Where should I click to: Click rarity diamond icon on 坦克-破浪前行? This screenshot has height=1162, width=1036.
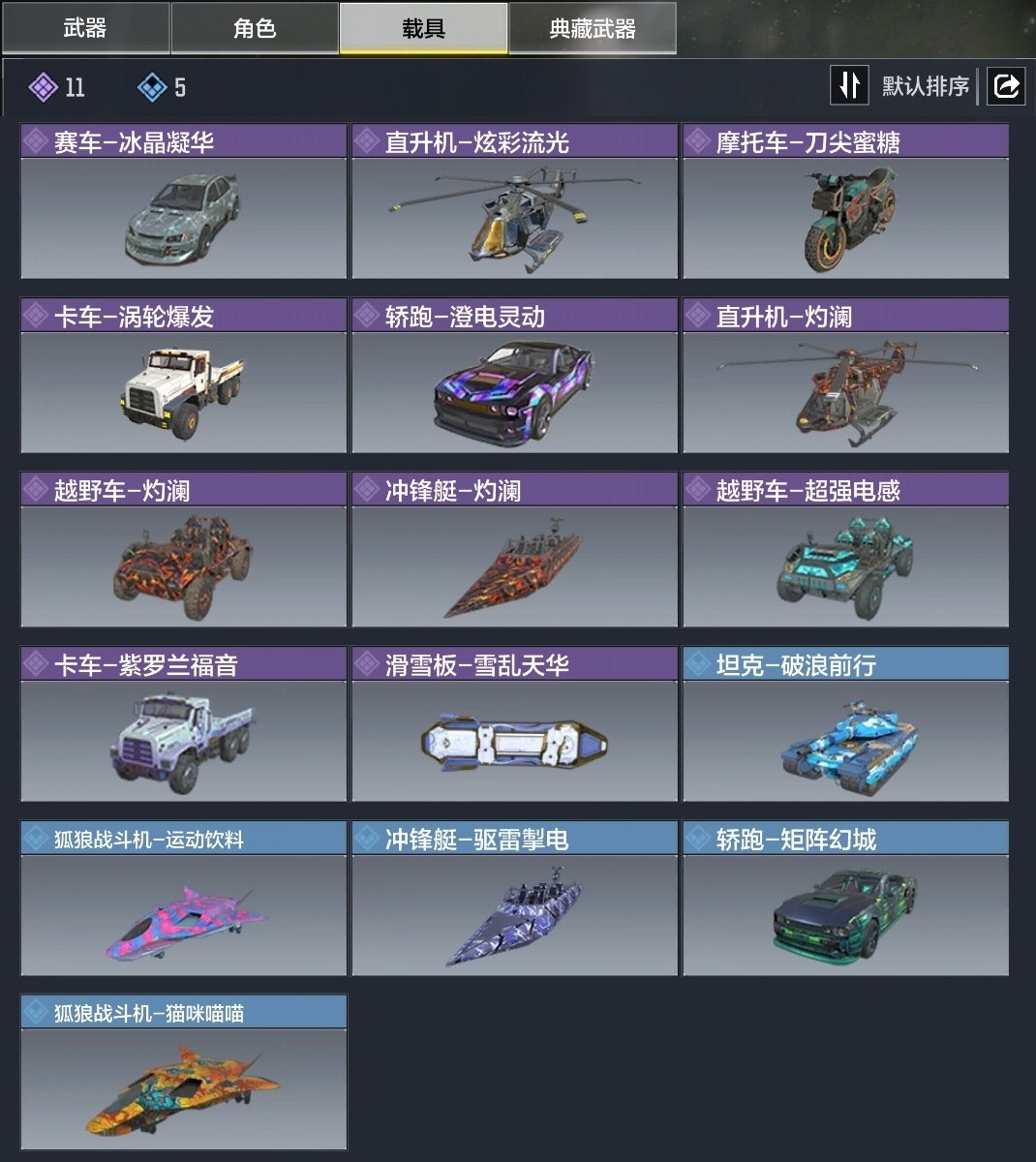698,664
